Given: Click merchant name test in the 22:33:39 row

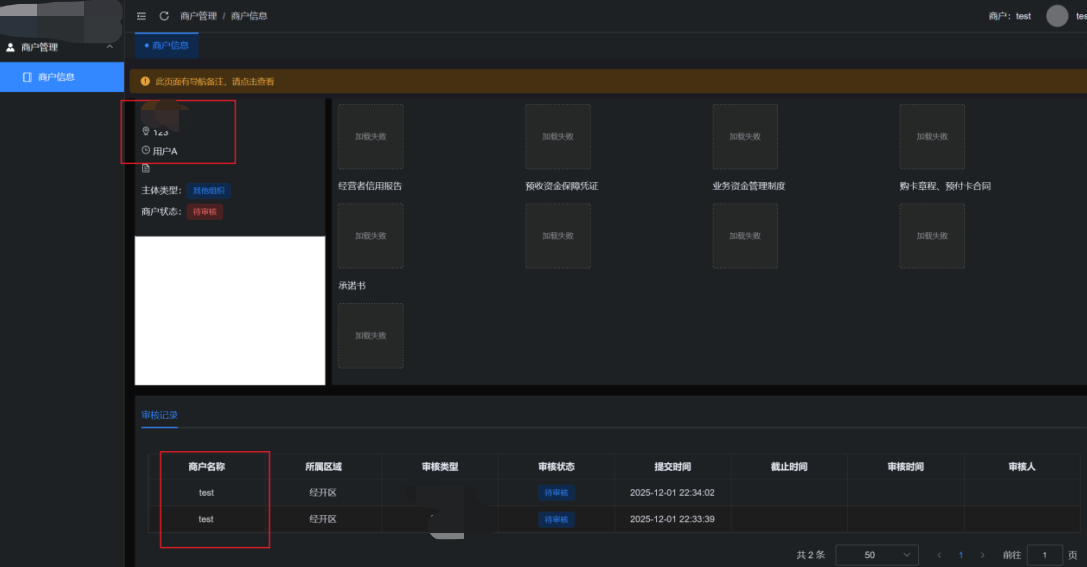Looking at the screenshot, I should pyautogui.click(x=207, y=519).
